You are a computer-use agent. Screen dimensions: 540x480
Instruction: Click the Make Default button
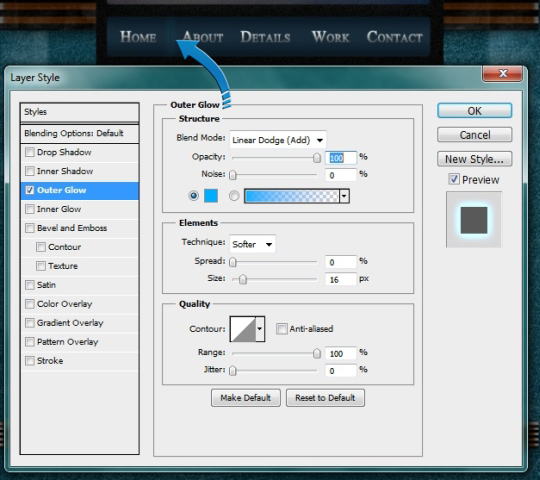pyautogui.click(x=246, y=398)
